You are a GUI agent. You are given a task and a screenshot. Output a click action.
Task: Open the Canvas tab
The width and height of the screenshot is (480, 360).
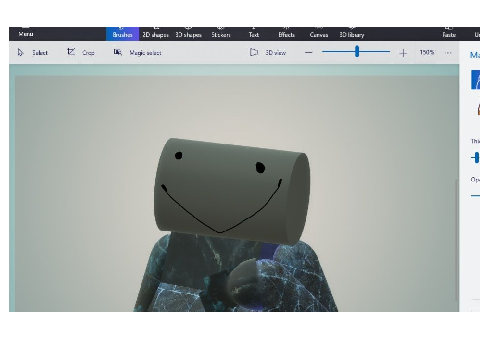pos(319,34)
